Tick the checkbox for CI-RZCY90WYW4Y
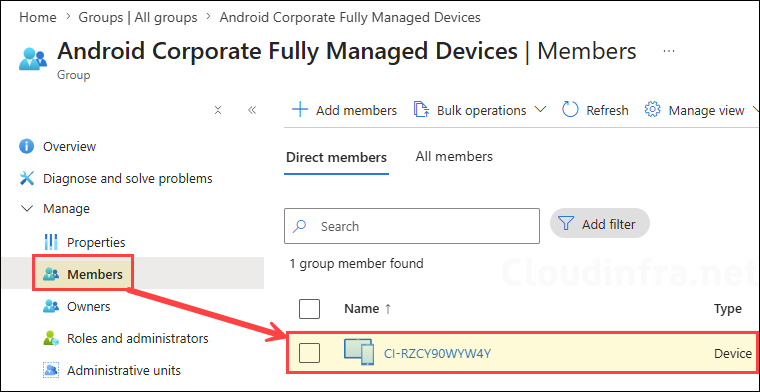The height and width of the screenshot is (392, 760). [x=309, y=352]
